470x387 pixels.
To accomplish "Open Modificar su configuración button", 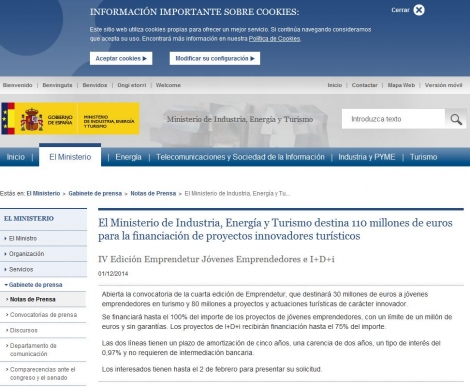I will (x=215, y=58).
